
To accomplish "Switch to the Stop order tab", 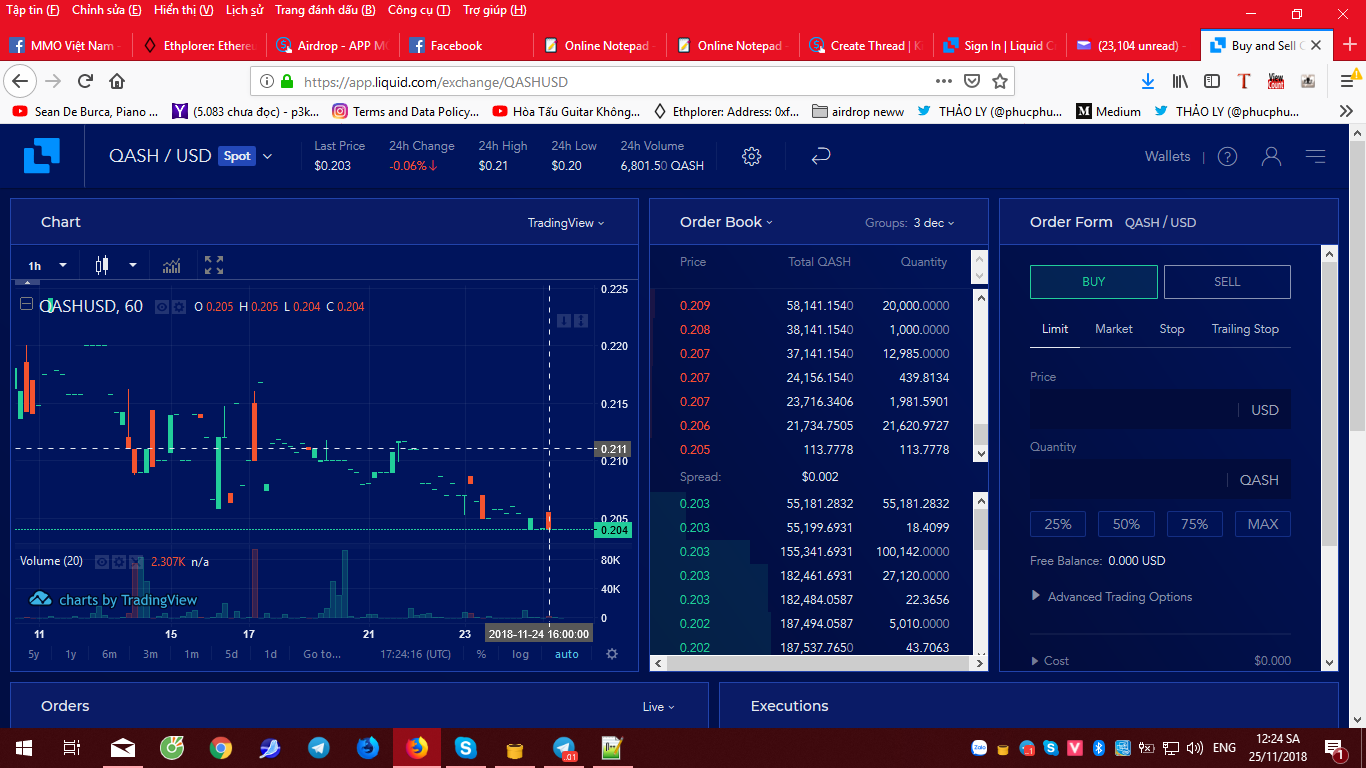I will (x=1172, y=329).
